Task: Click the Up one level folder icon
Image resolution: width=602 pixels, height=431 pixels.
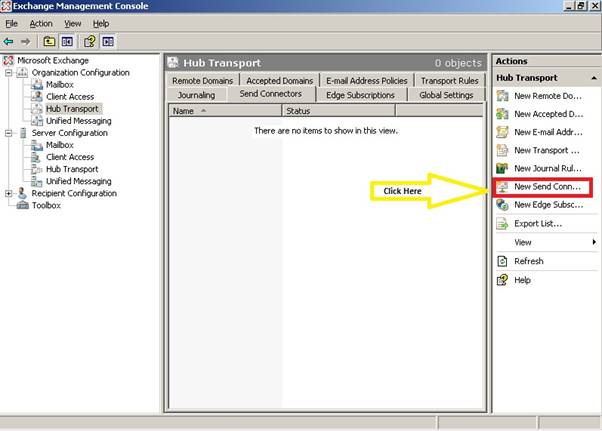Action: coord(49,41)
